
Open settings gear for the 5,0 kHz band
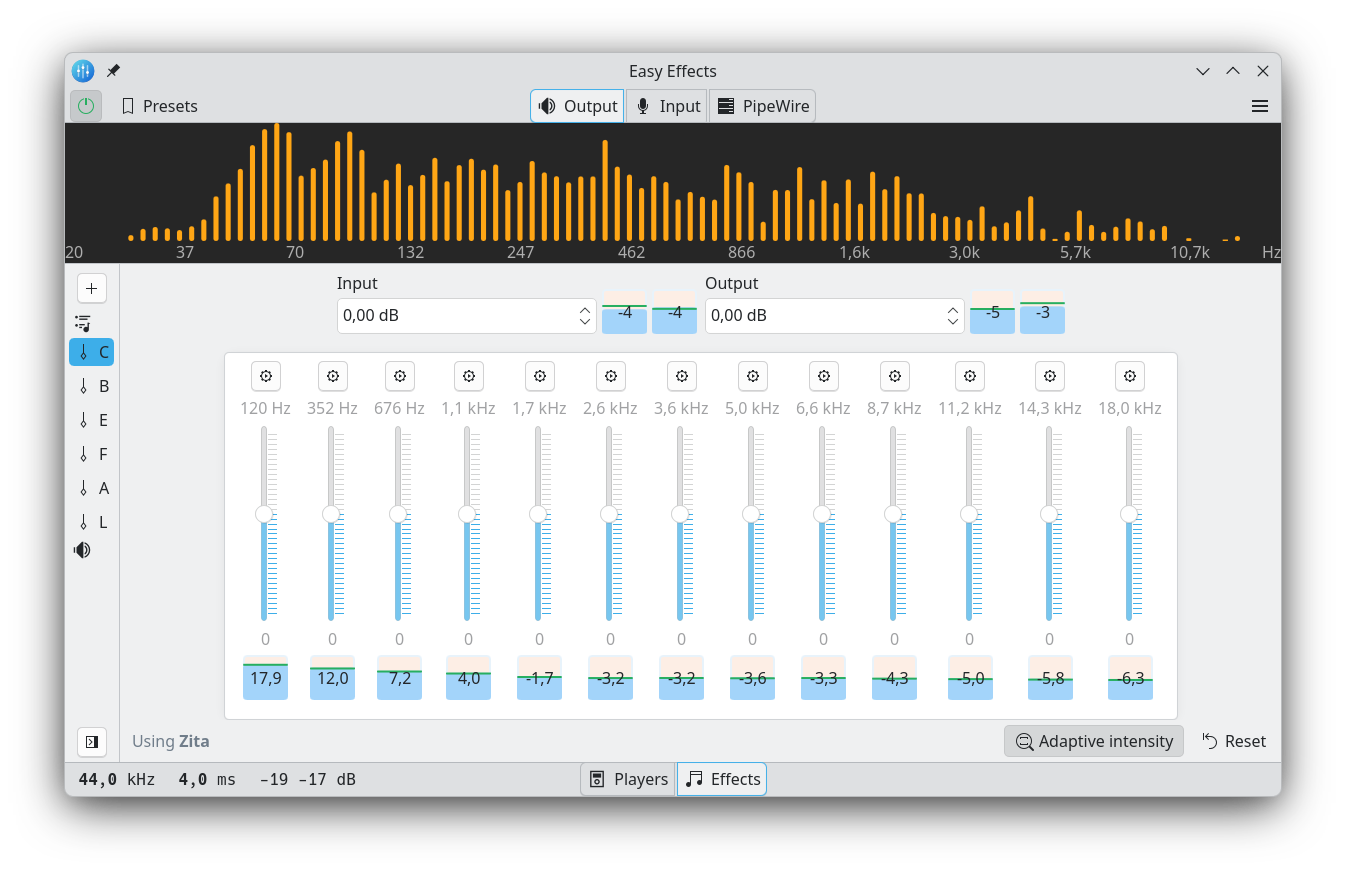click(x=752, y=376)
